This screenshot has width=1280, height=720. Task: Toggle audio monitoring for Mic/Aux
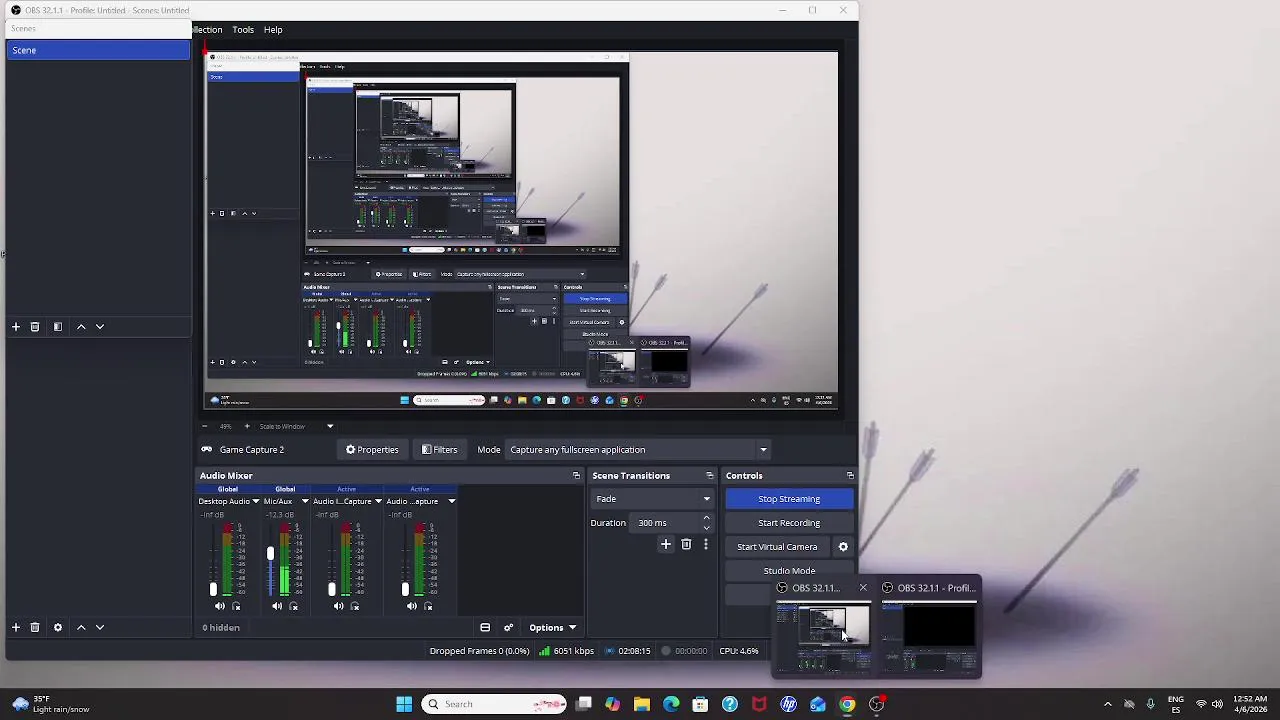click(x=293, y=606)
